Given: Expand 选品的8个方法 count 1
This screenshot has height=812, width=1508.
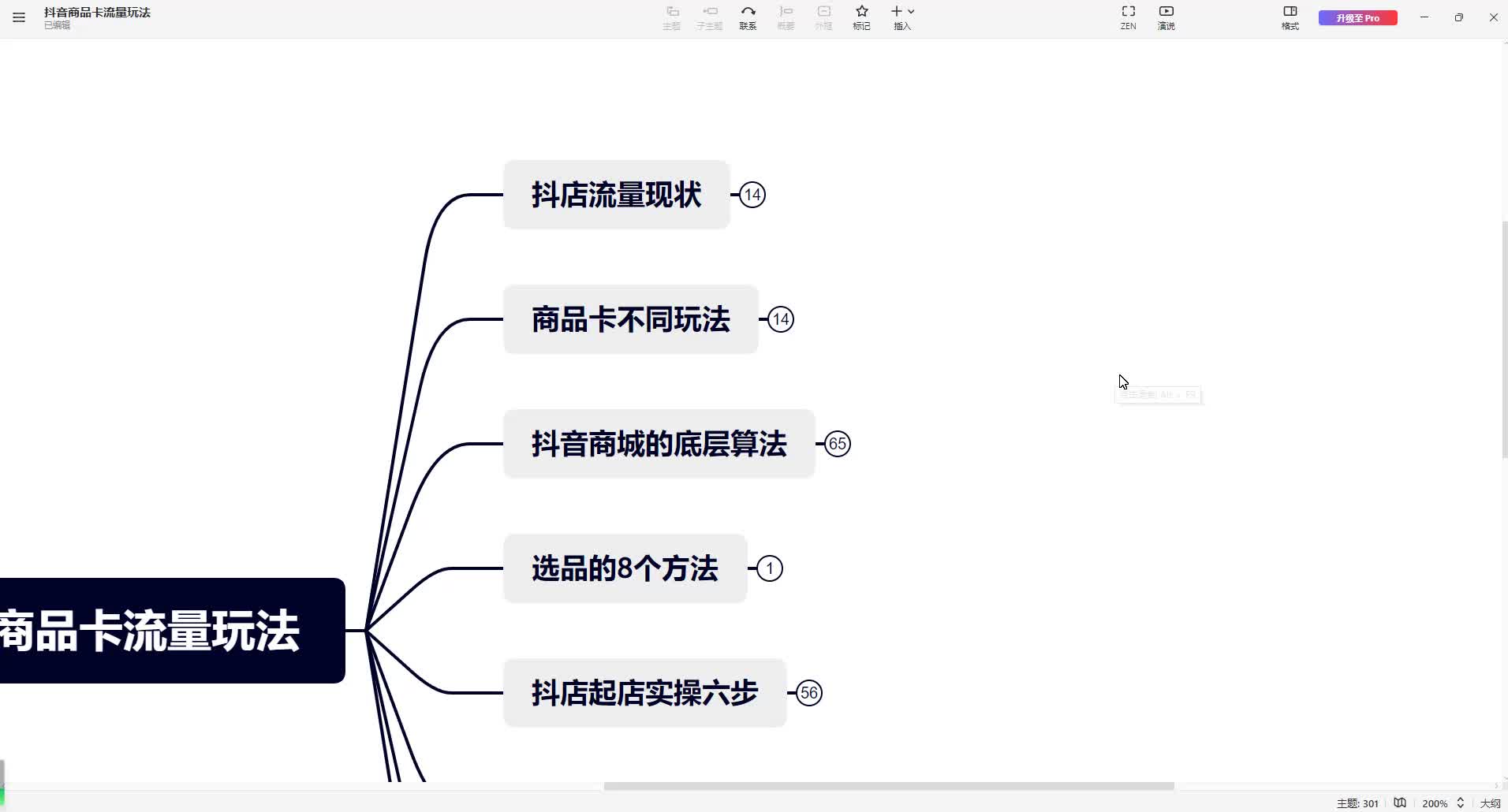Looking at the screenshot, I should point(770,568).
